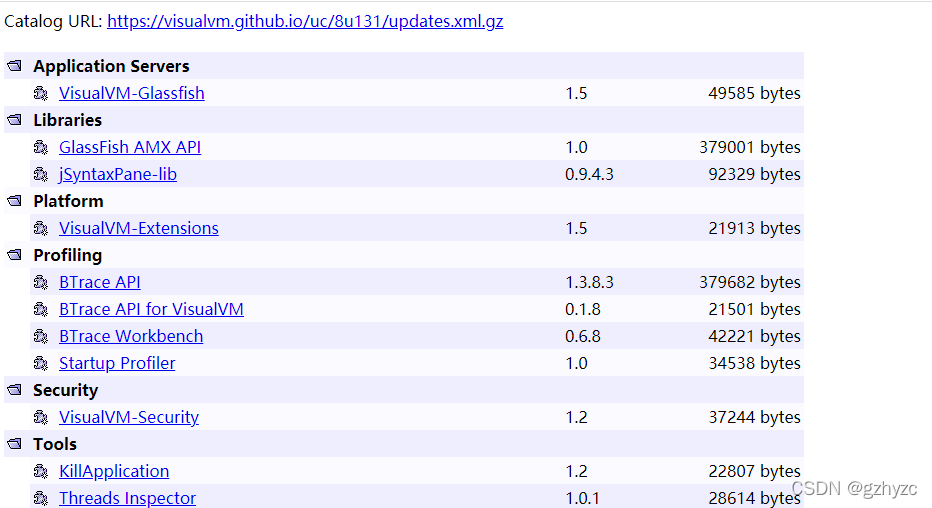Click the plugin icon beside jSyntaxPane-lib
The width and height of the screenshot is (932, 508).
[40, 174]
